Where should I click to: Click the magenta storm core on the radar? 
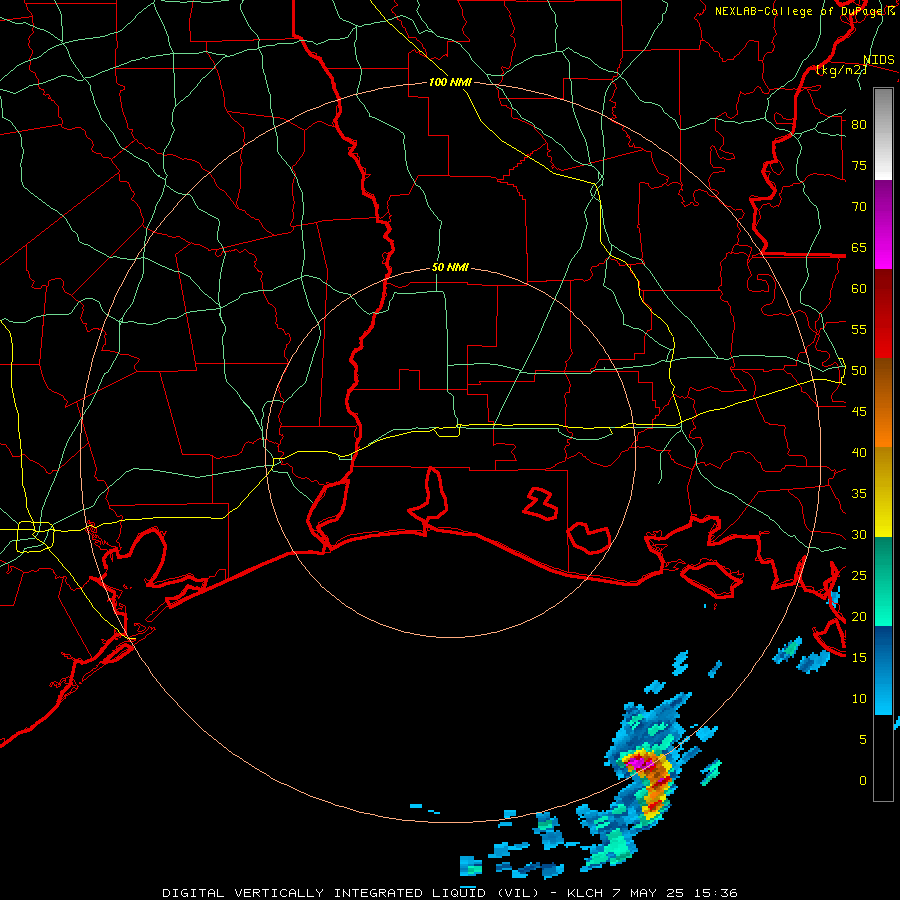tap(637, 763)
